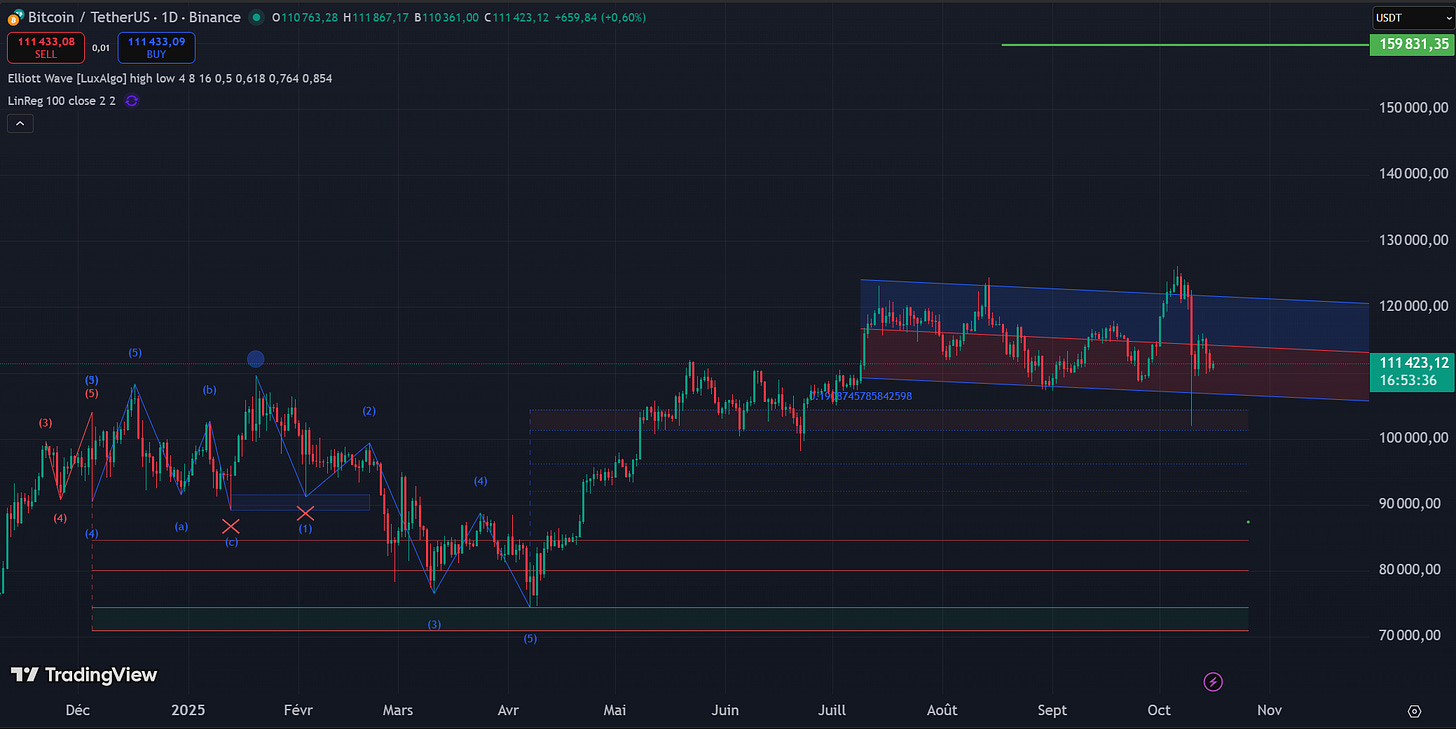Click the blue wave label (2)

pos(369,411)
